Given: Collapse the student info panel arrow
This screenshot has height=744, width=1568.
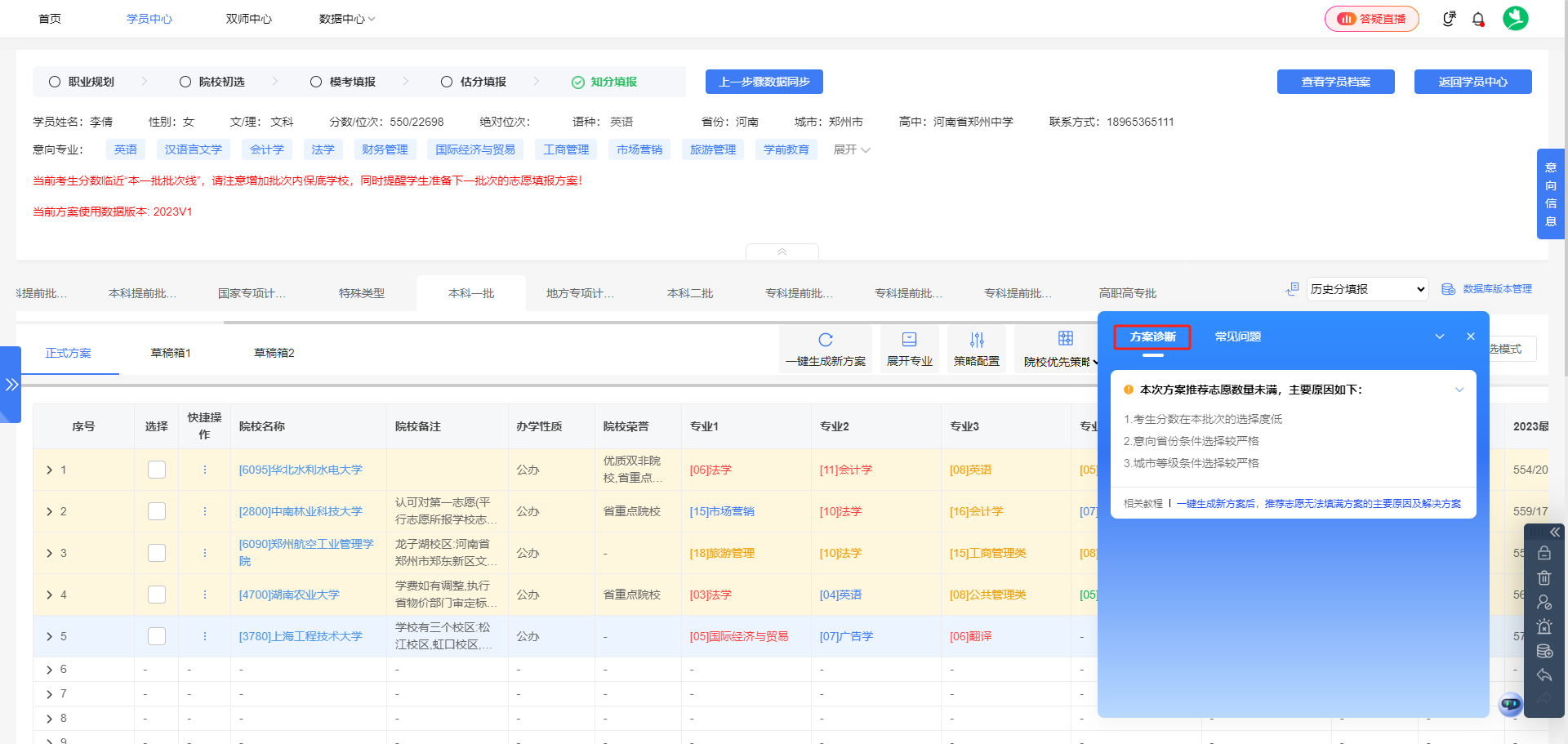Looking at the screenshot, I should pos(782,252).
